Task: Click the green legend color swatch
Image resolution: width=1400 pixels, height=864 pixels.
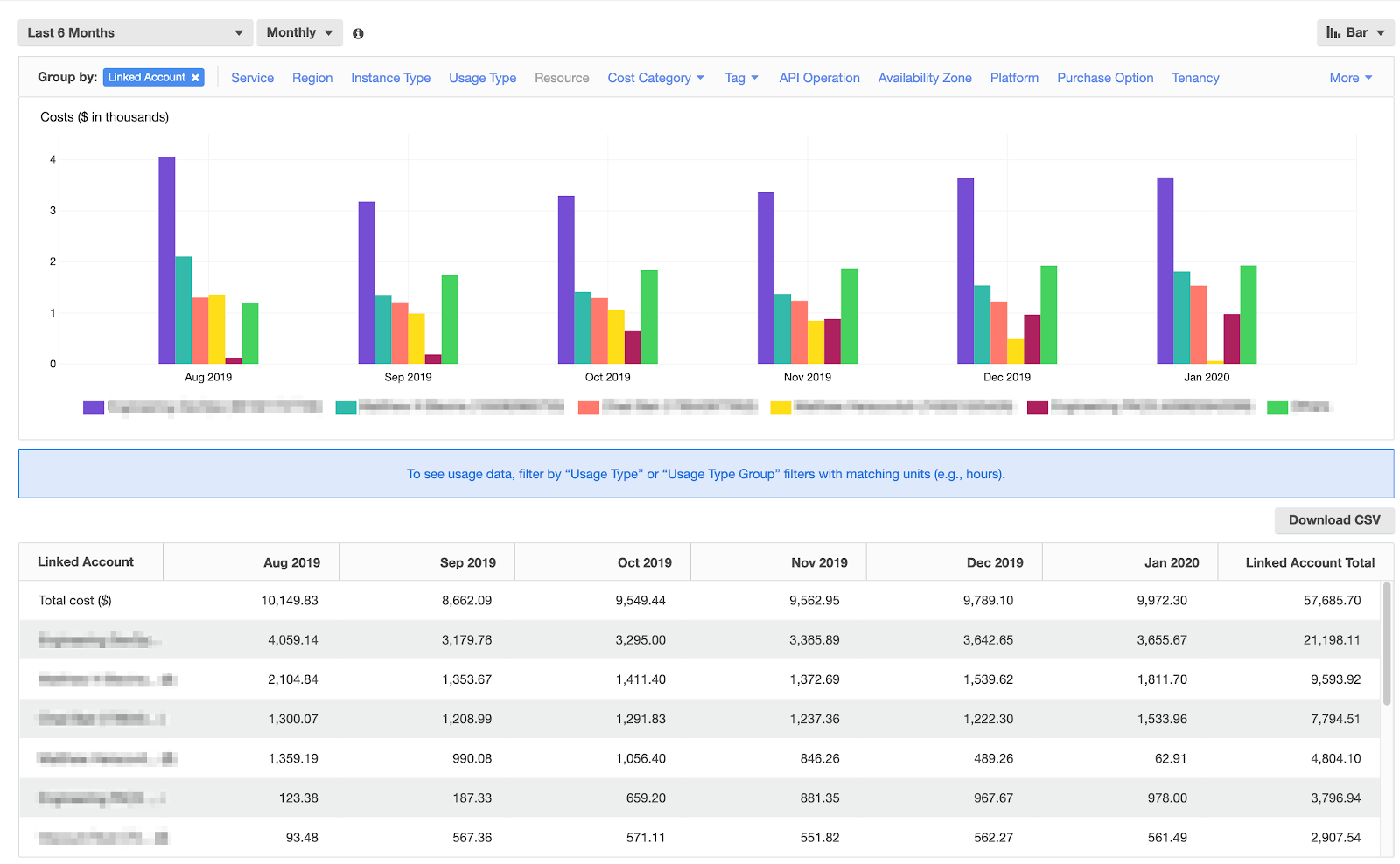Action: 1277,407
